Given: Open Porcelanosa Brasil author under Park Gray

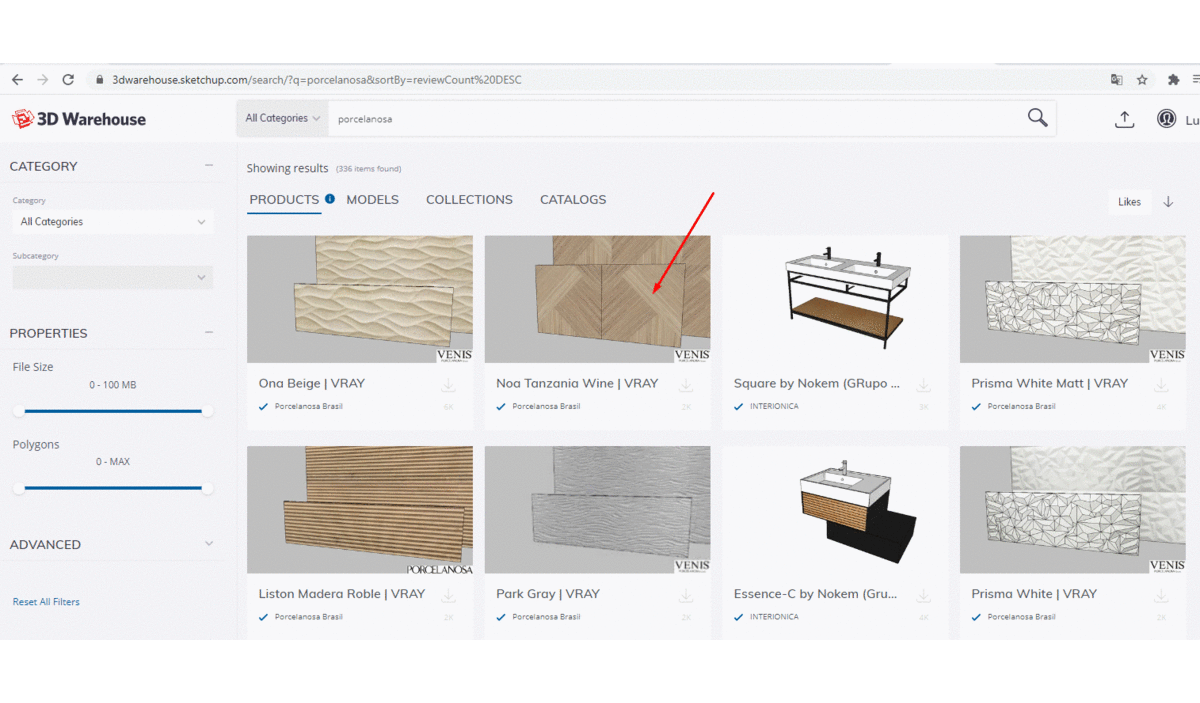Looking at the screenshot, I should pyautogui.click(x=546, y=617).
